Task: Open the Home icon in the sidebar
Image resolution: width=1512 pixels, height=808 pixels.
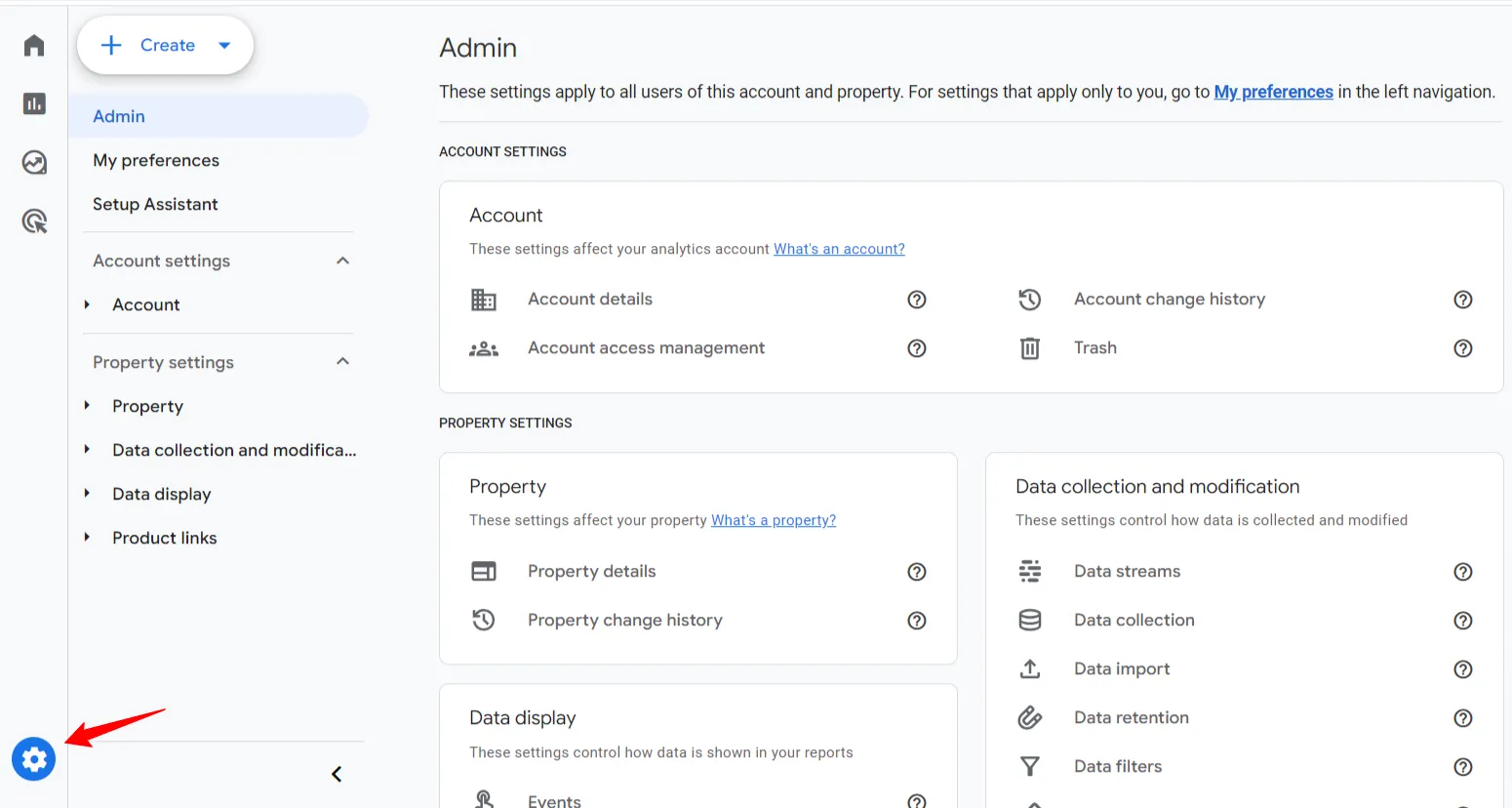Action: click(x=34, y=45)
